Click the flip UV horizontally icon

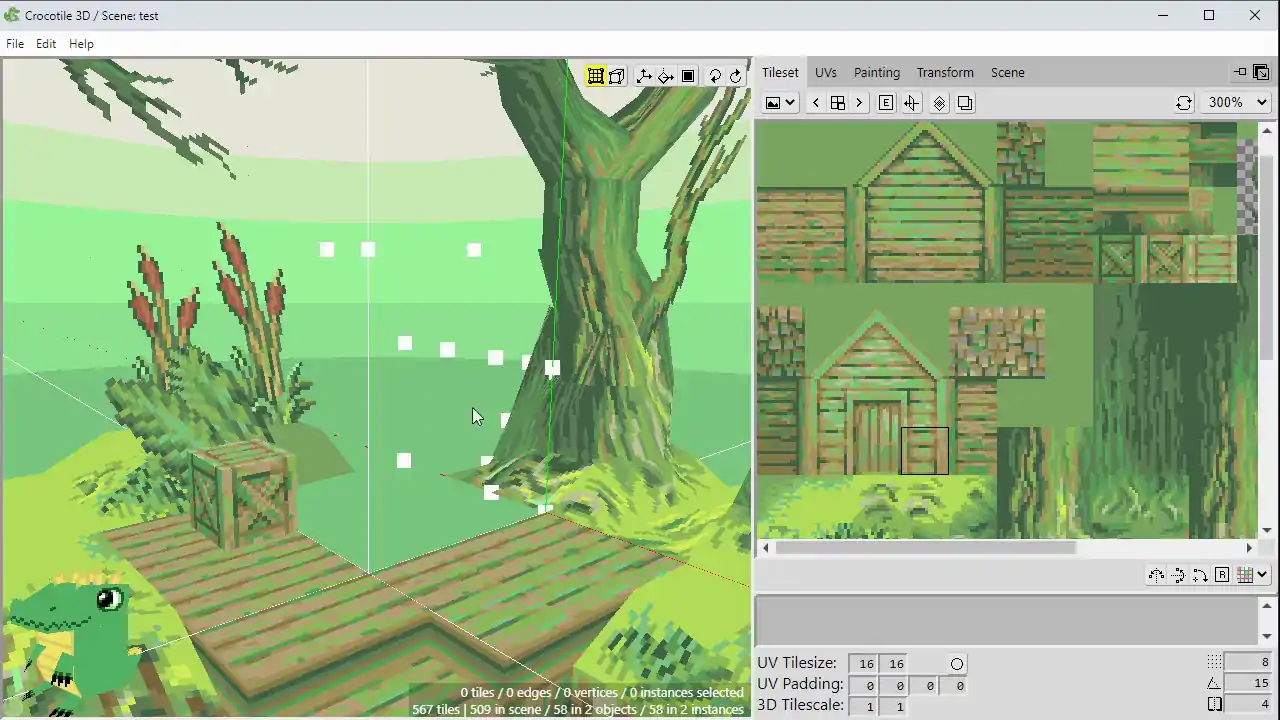1156,575
